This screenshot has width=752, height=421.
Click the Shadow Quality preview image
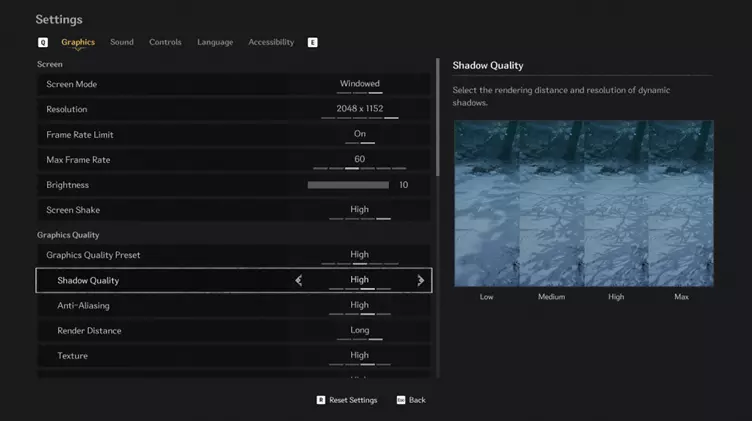[584, 203]
